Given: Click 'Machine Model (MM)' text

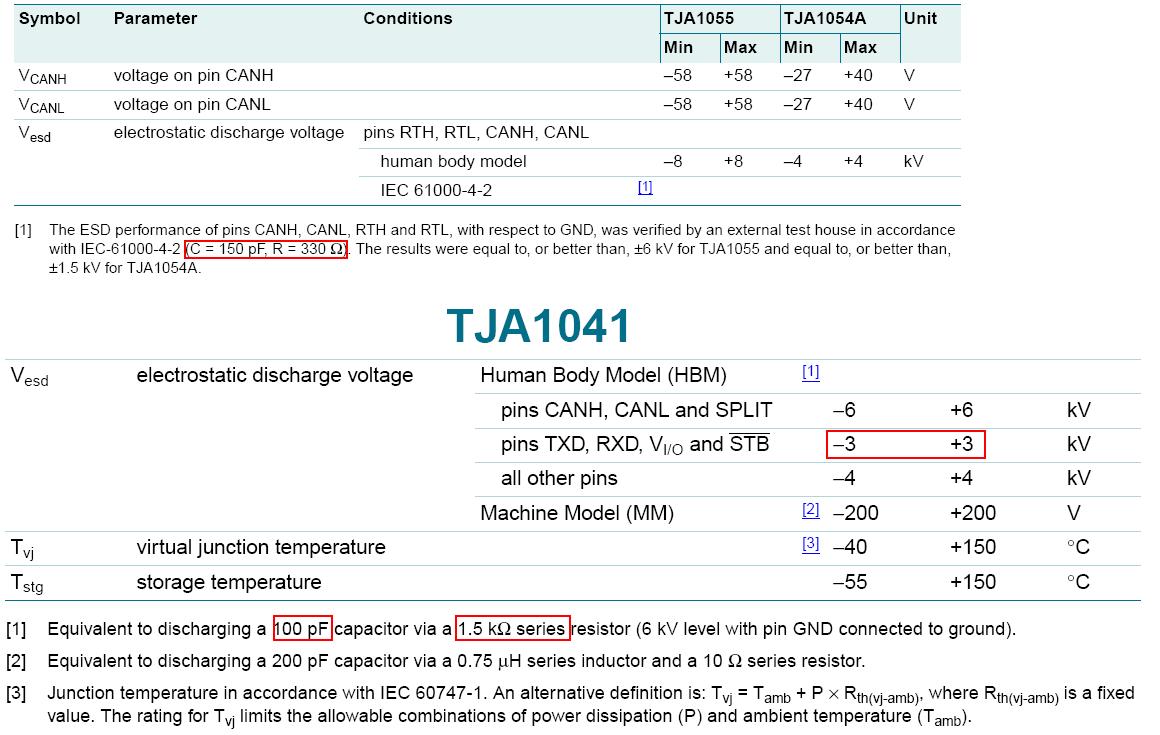Looking at the screenshot, I should coord(577,513).
